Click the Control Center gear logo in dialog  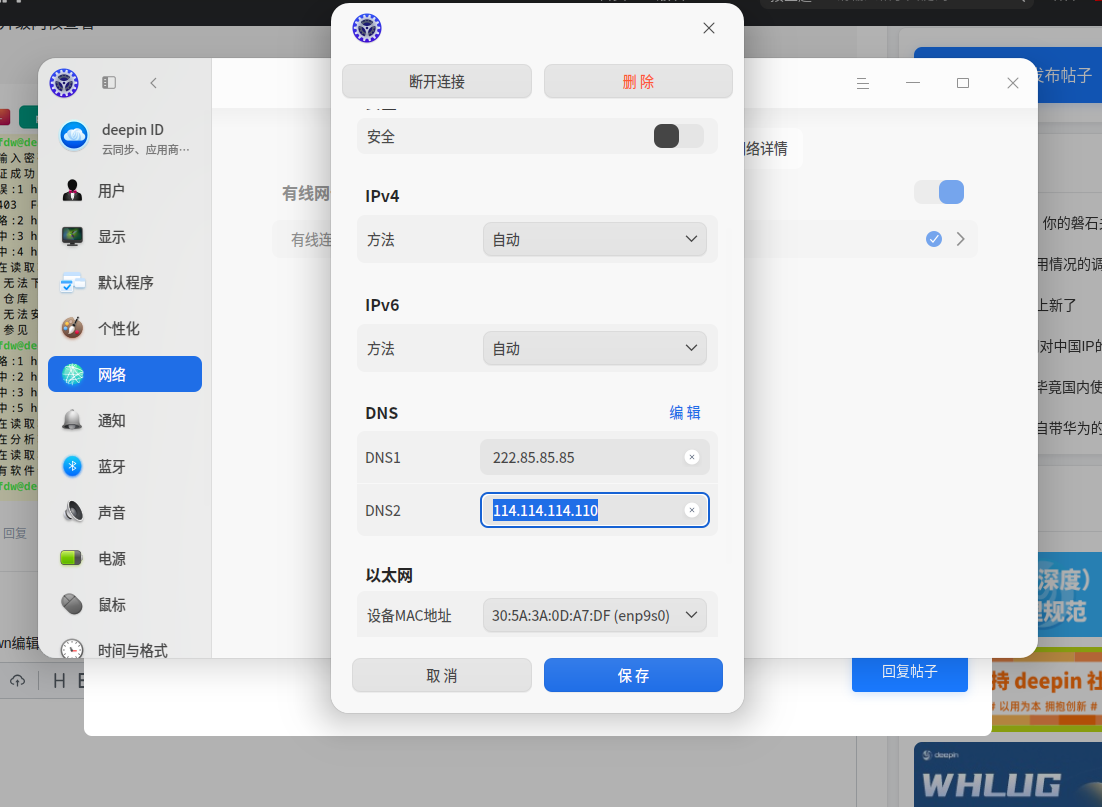(367, 28)
